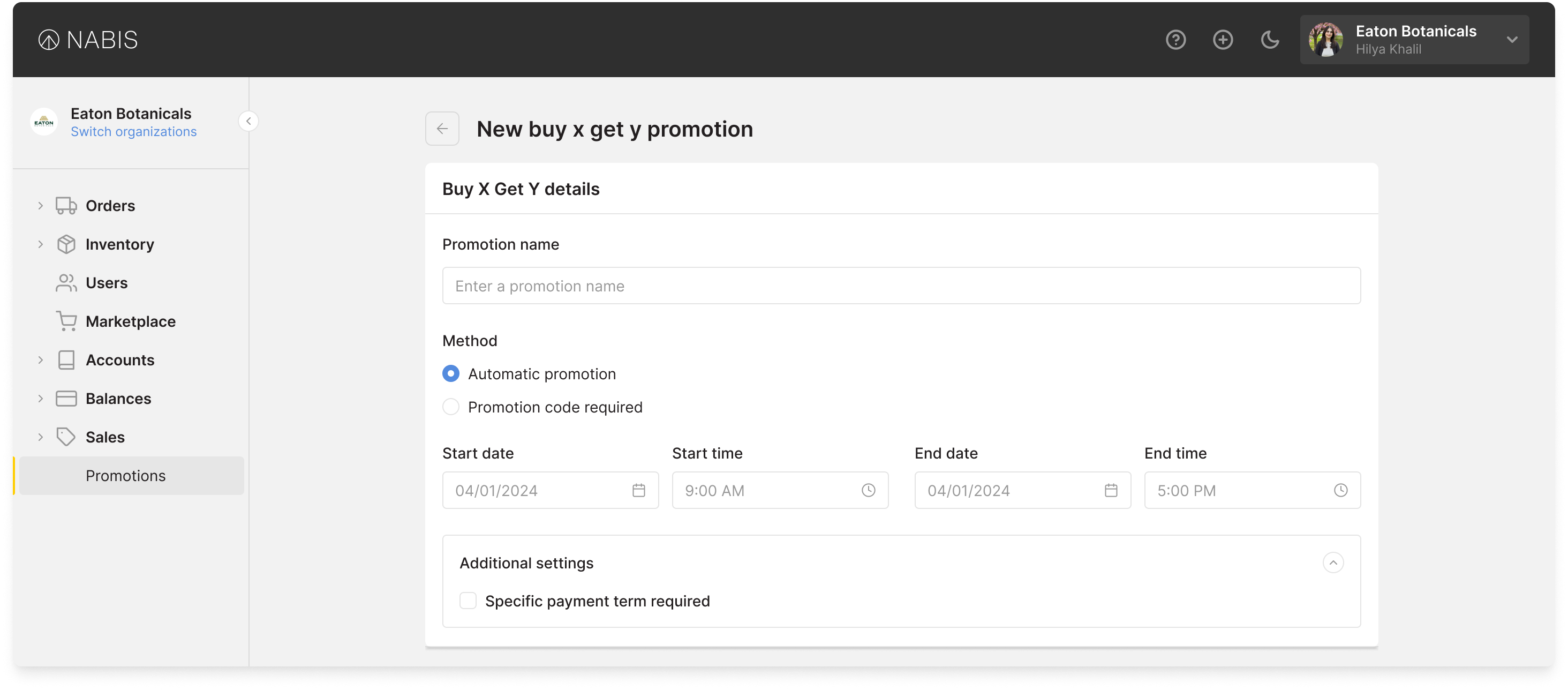This screenshot has height=690, width=1568.
Task: Enable Specific payment term required
Action: [x=468, y=601]
